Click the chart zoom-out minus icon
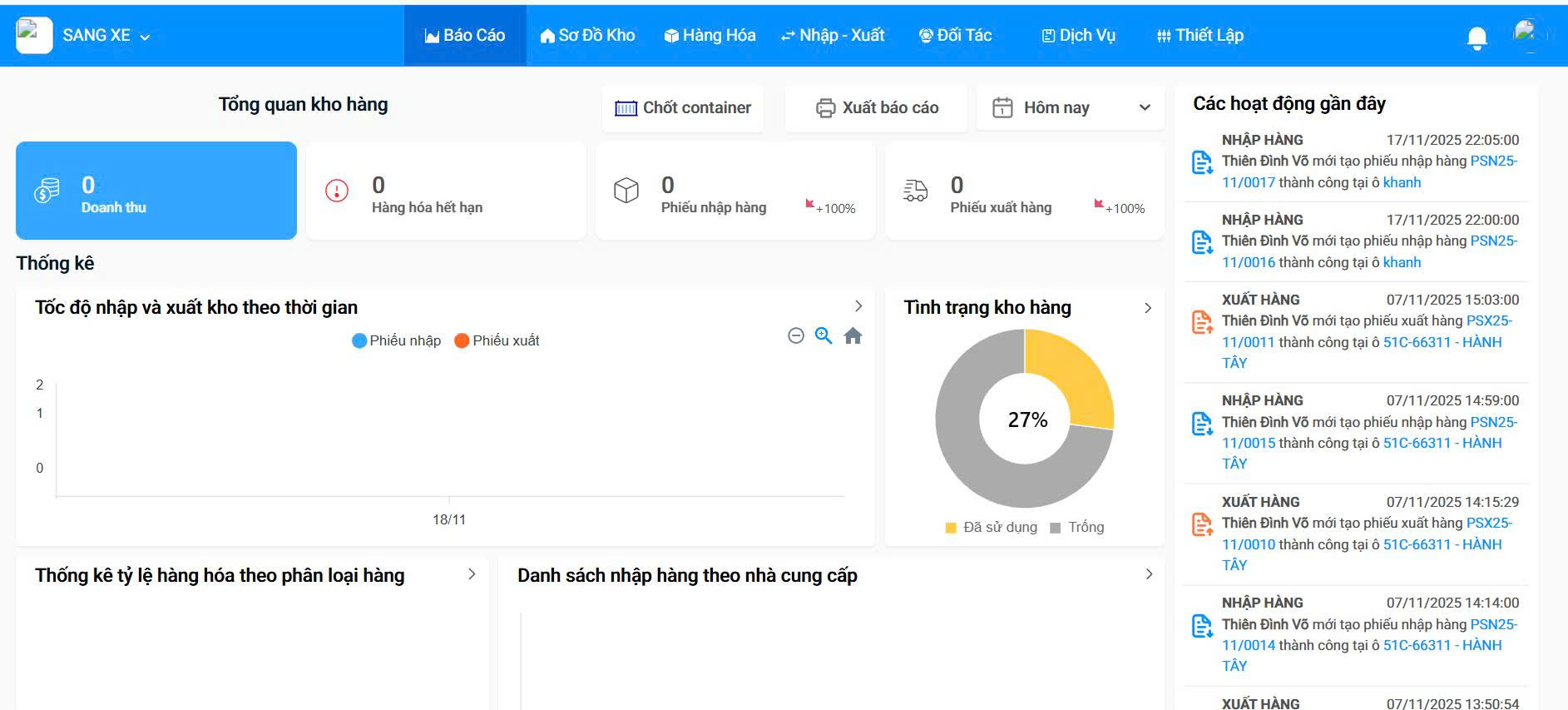This screenshot has height=710, width=1568. [x=796, y=335]
